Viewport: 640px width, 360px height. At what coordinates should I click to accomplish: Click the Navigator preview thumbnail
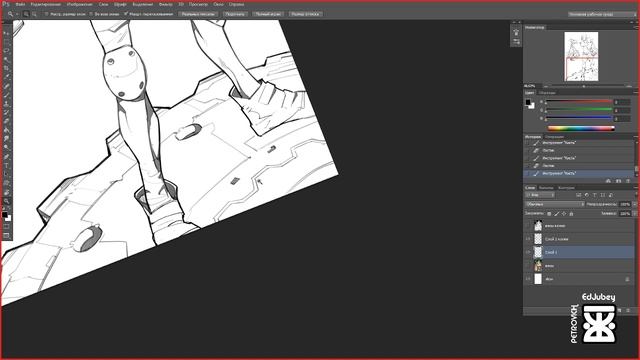581,56
